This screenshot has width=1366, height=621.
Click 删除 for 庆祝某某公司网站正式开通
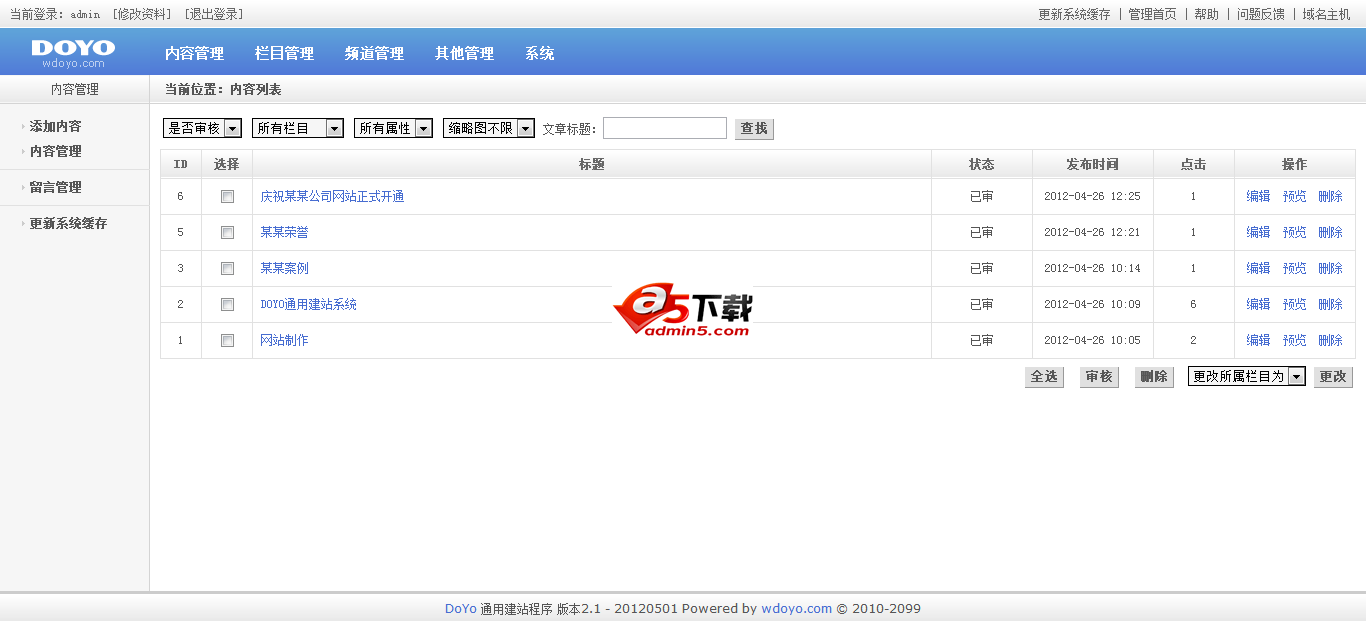(1330, 197)
